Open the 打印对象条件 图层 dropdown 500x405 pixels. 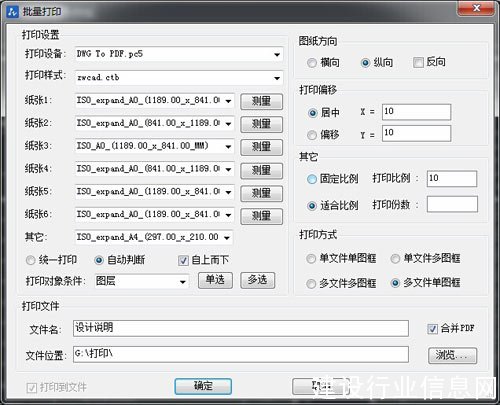tap(141, 282)
